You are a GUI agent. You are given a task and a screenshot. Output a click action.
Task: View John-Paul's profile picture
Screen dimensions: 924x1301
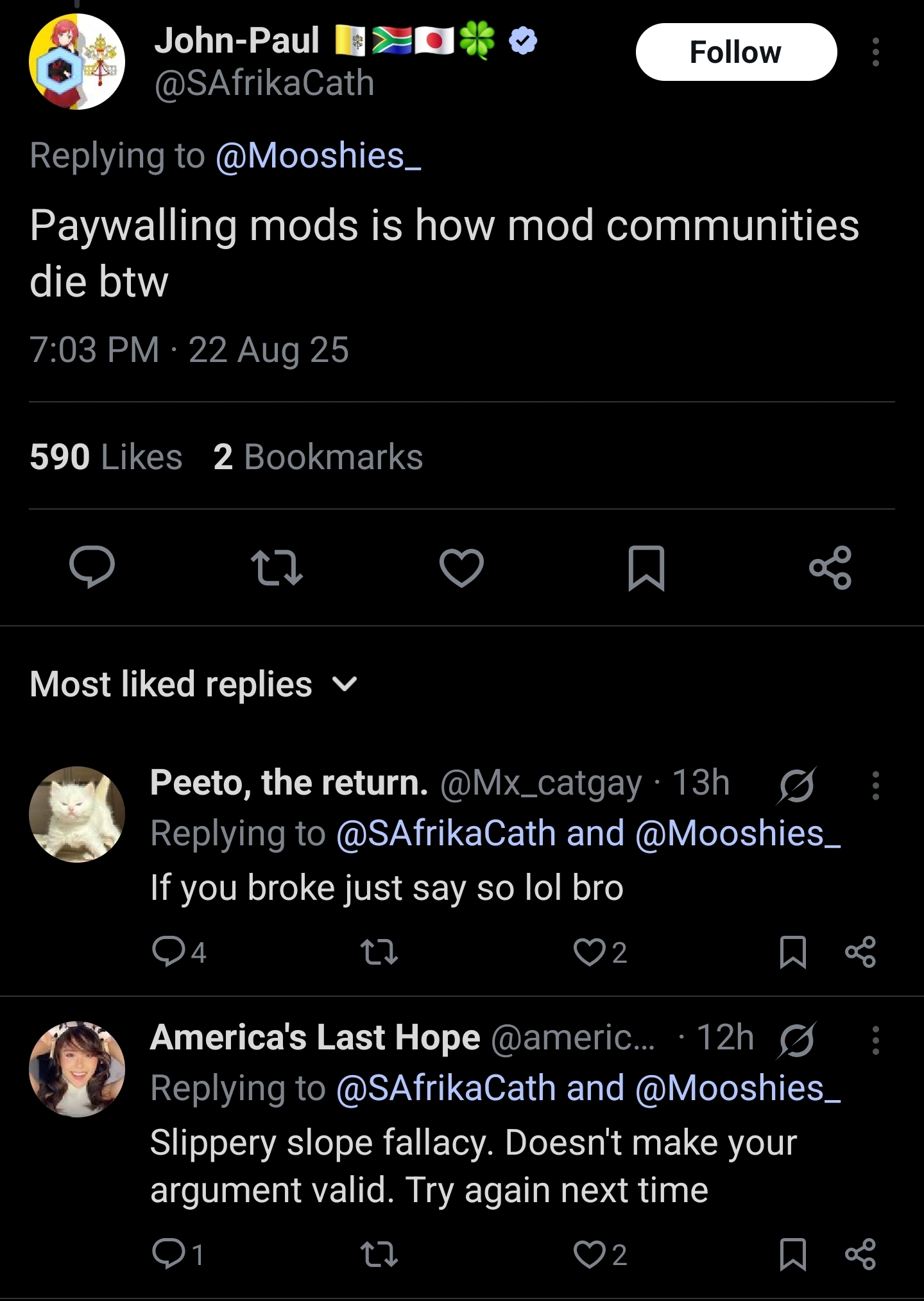[77, 62]
